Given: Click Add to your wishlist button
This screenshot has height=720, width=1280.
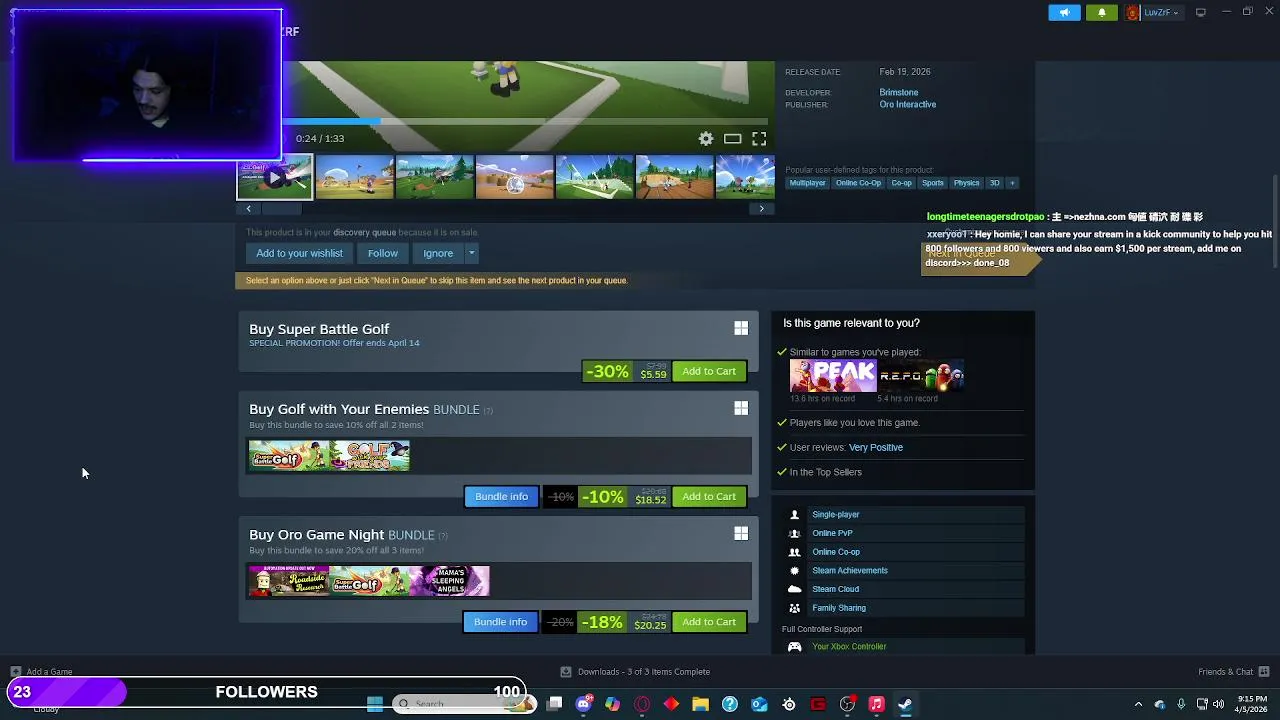Looking at the screenshot, I should pyautogui.click(x=299, y=253).
